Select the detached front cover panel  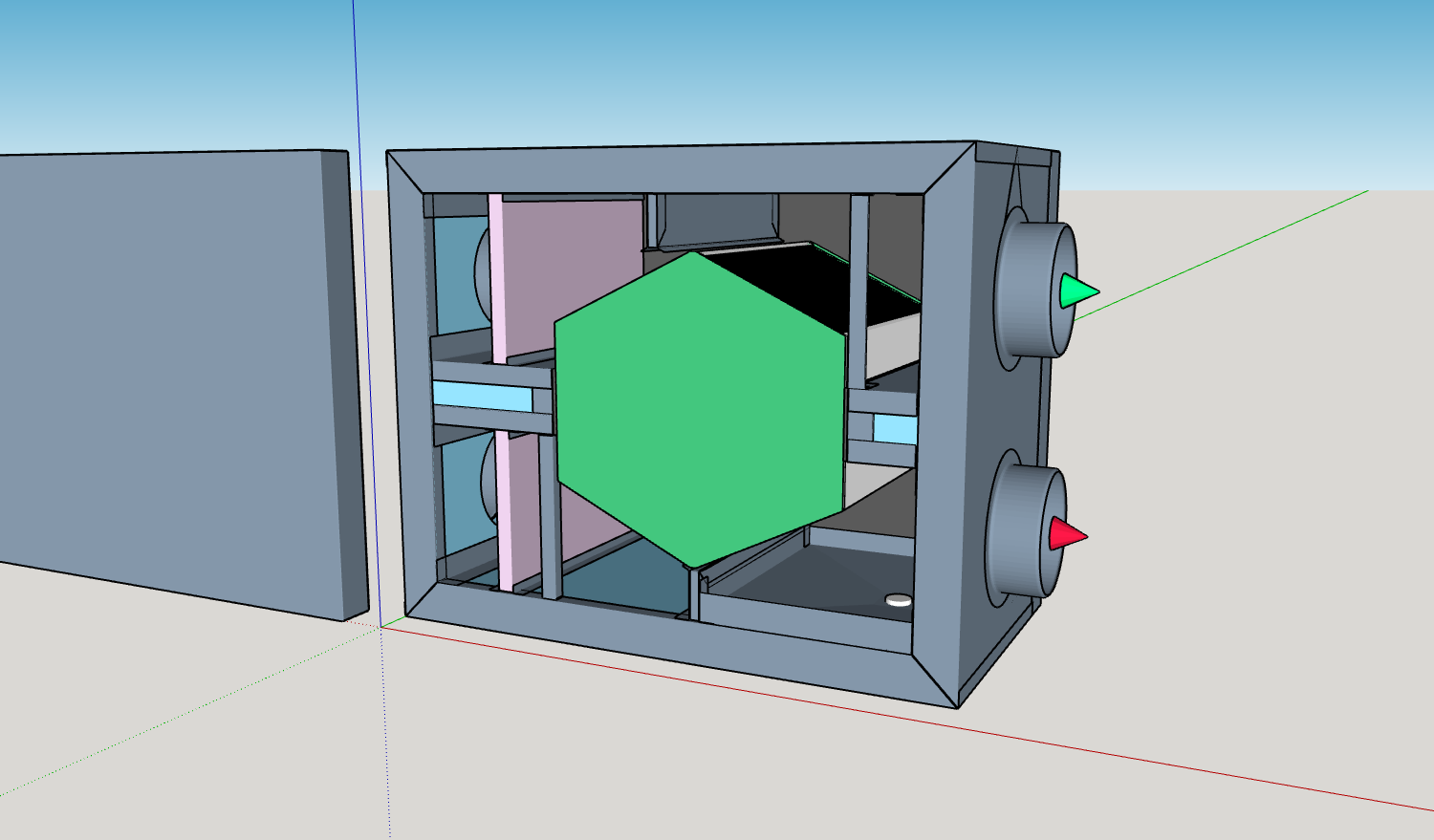tap(182, 382)
